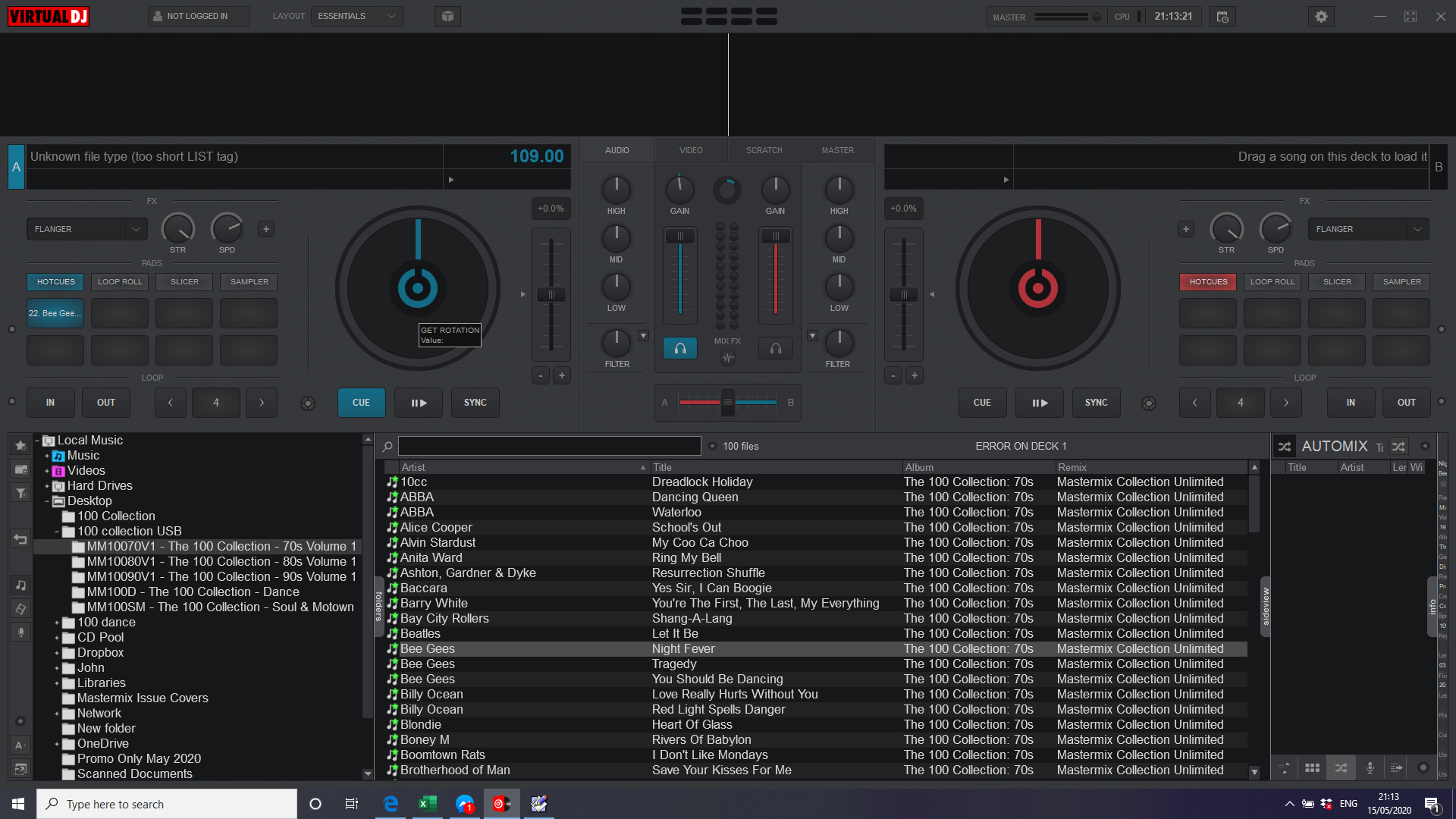Expand the OneDrive folder
This screenshot has height=819, width=1456.
tap(57, 745)
